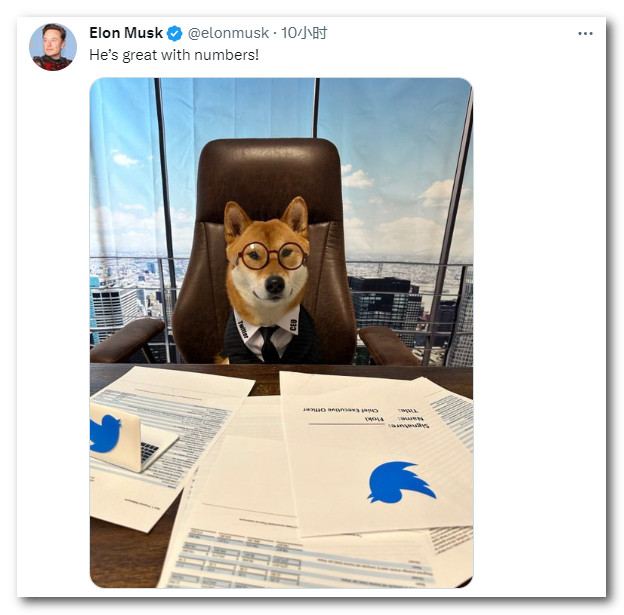Click the left armrest of the chair
Viewport: 624px width, 615px height.
tap(127, 339)
